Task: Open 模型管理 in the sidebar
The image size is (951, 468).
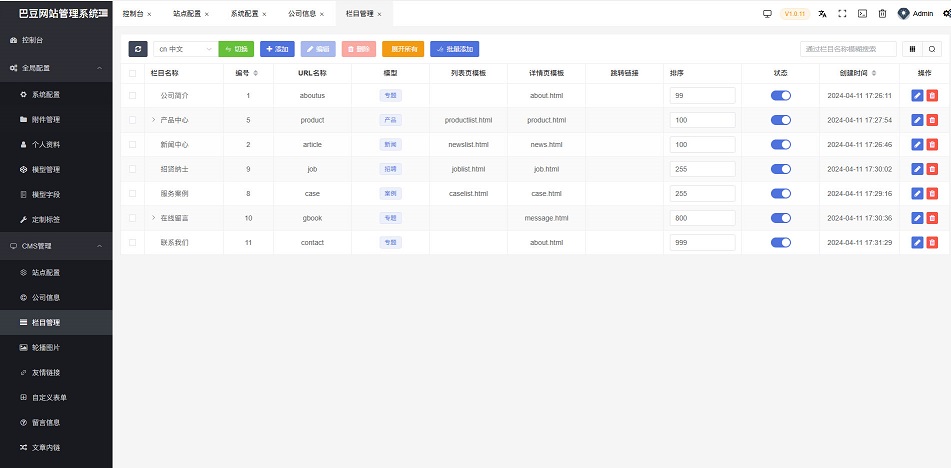Action: [x=56, y=170]
